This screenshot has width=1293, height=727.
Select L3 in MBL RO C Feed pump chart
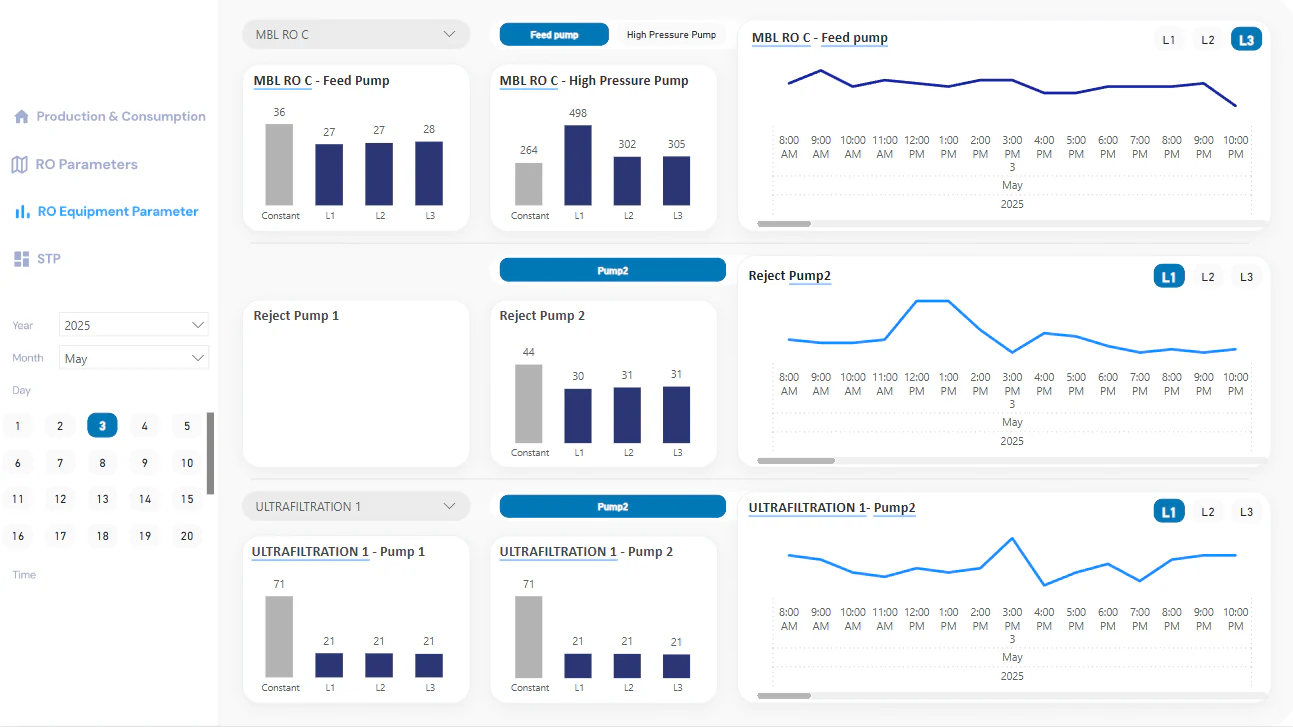click(x=1246, y=40)
